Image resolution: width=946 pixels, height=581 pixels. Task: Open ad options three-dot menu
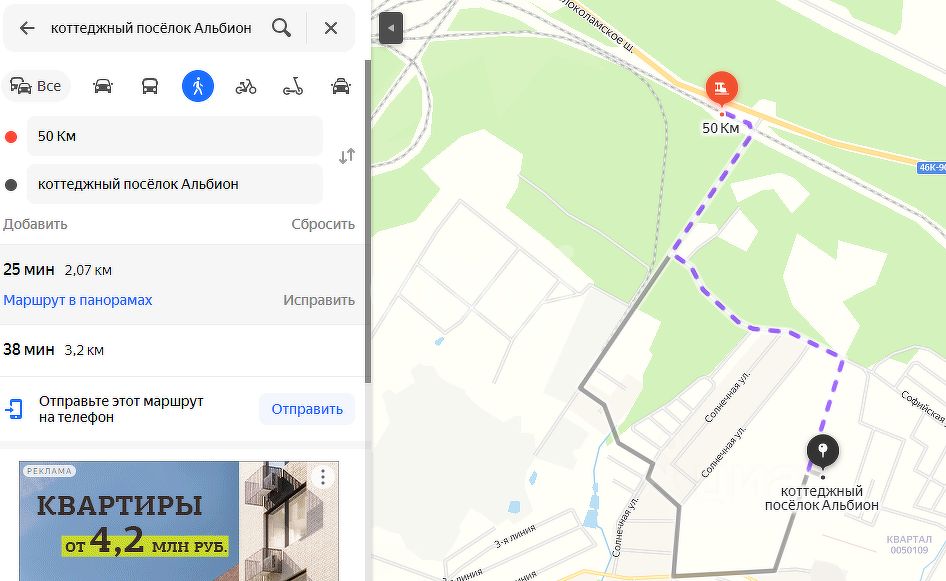tap(323, 477)
